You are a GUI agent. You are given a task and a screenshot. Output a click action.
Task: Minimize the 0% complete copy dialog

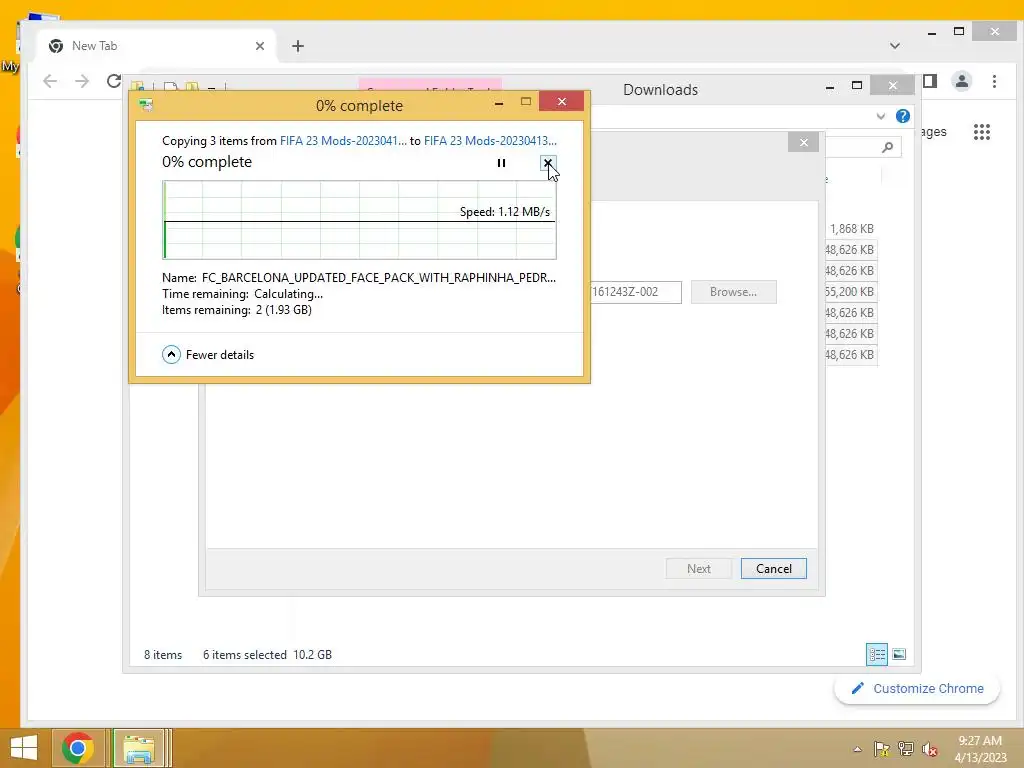click(499, 103)
